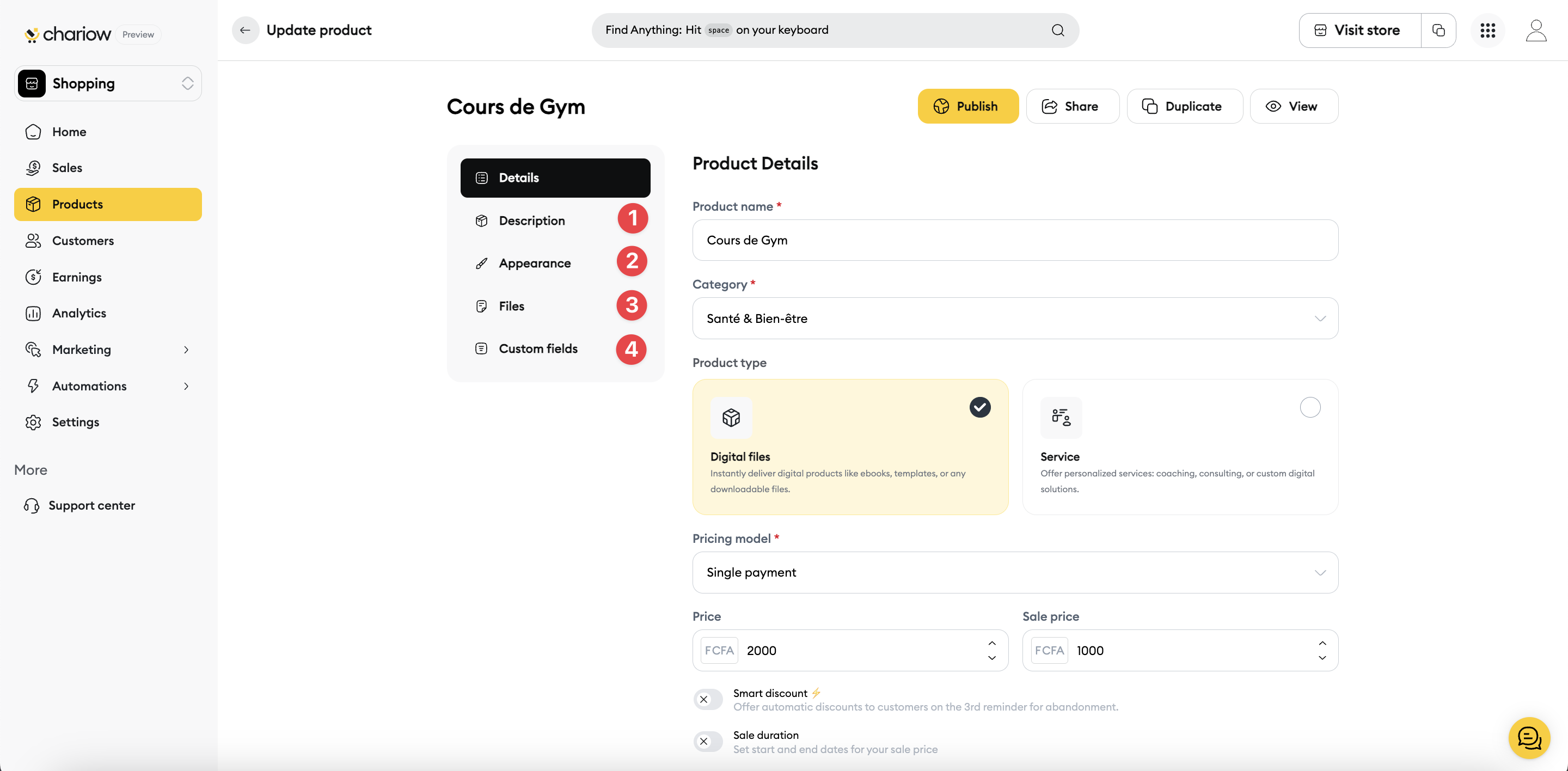Switch to the Details tab
The height and width of the screenshot is (771, 1568).
[555, 178]
